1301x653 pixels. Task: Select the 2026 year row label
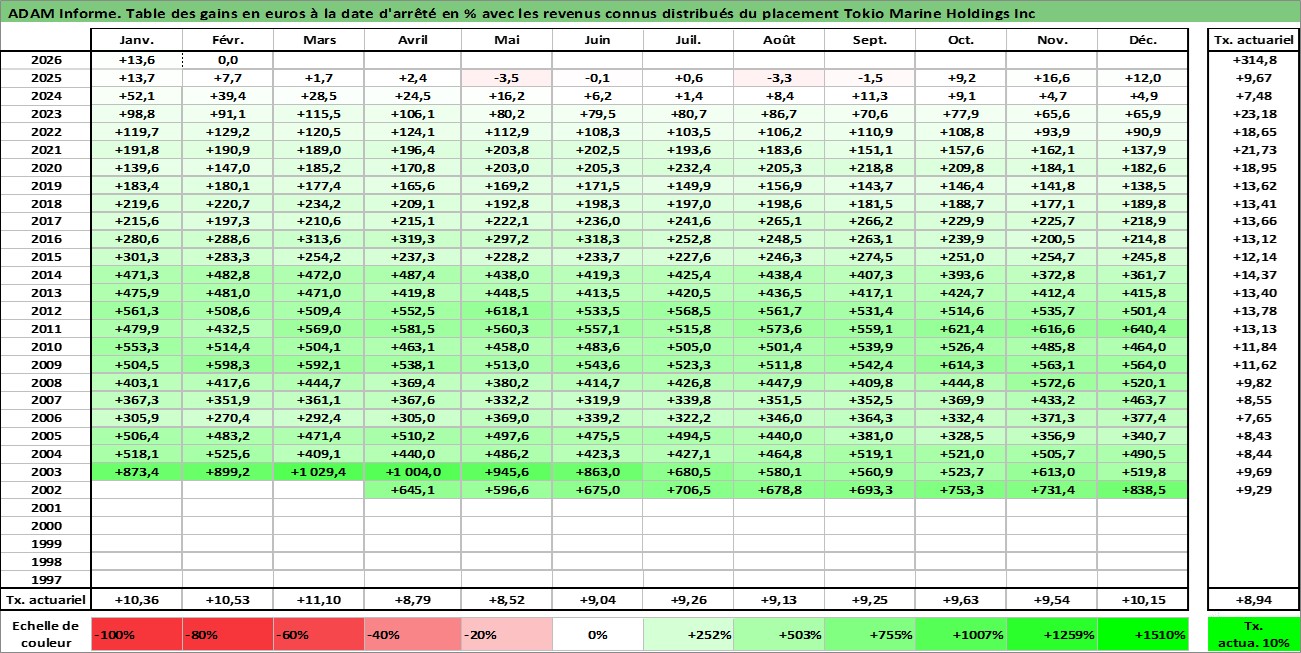46,60
